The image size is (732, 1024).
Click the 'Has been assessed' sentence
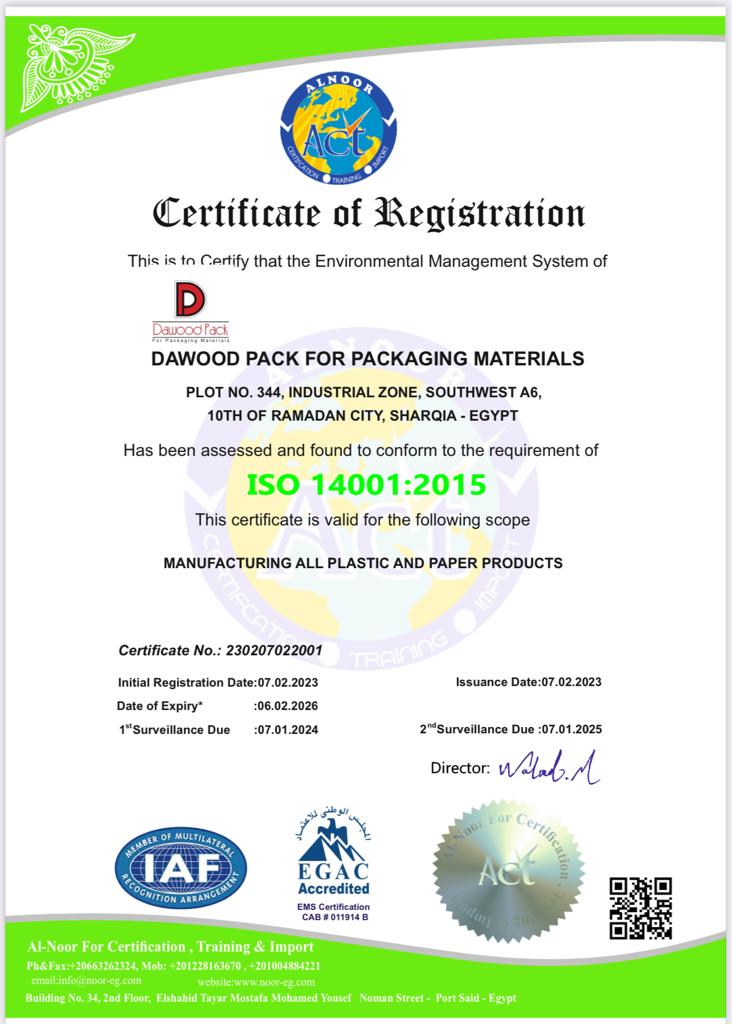tap(361, 451)
